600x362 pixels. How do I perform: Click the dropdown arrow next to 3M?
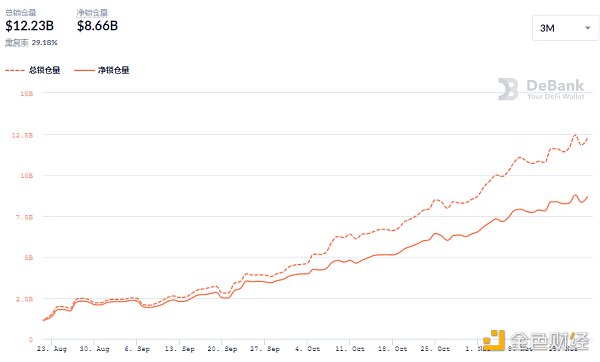tap(587, 28)
